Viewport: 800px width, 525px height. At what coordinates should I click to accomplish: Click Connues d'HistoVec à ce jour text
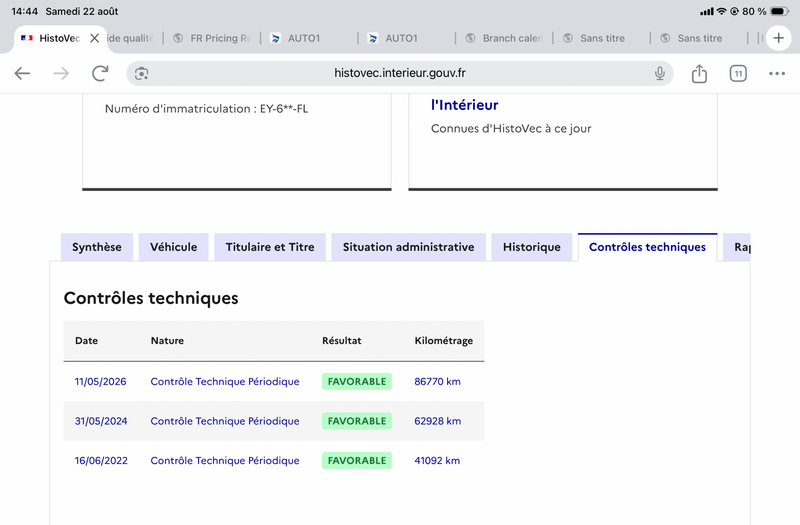(511, 129)
